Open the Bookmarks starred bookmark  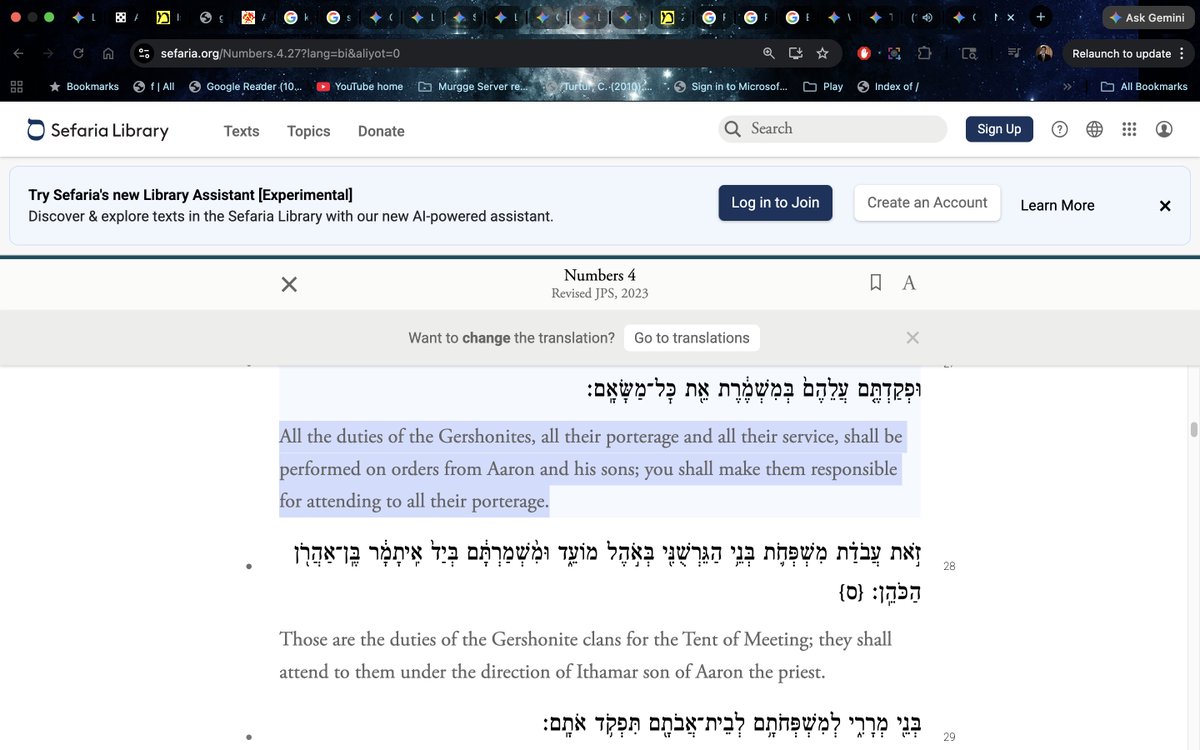(84, 87)
